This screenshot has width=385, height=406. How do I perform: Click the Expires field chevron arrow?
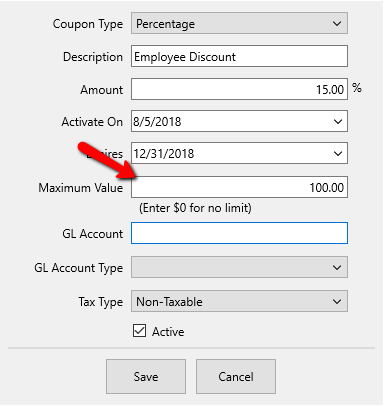338,153
